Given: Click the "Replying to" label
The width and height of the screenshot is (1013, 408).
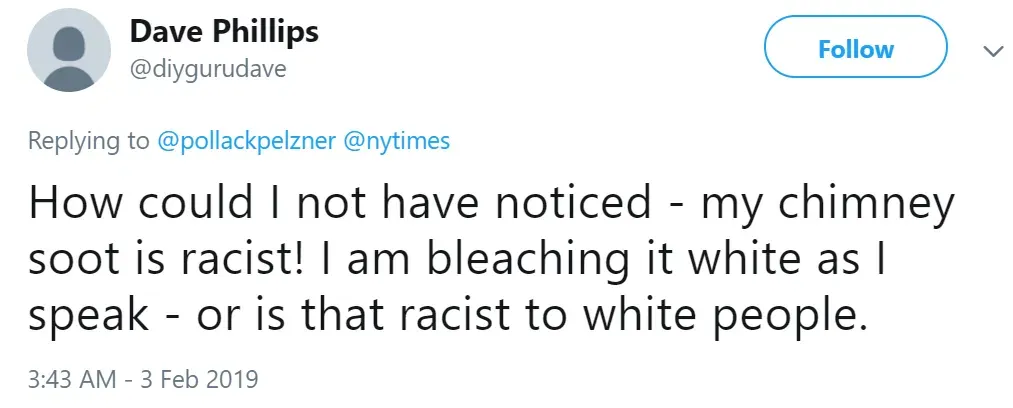Looking at the screenshot, I should pyautogui.click(x=88, y=141).
